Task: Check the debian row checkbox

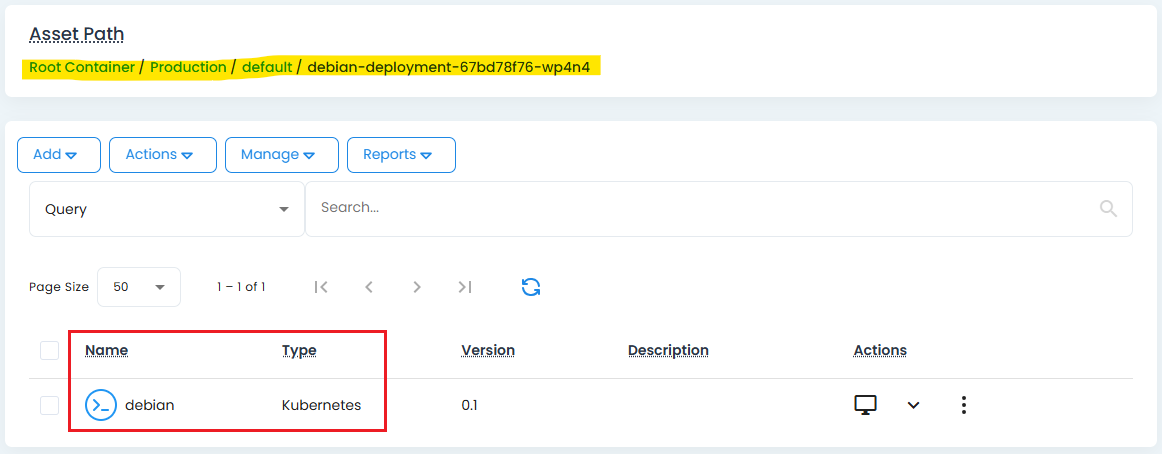Action: click(x=49, y=405)
